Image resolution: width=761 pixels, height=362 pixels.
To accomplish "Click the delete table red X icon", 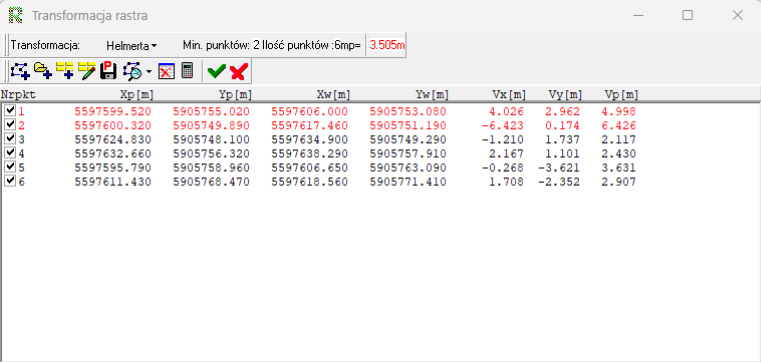I will [x=166, y=71].
